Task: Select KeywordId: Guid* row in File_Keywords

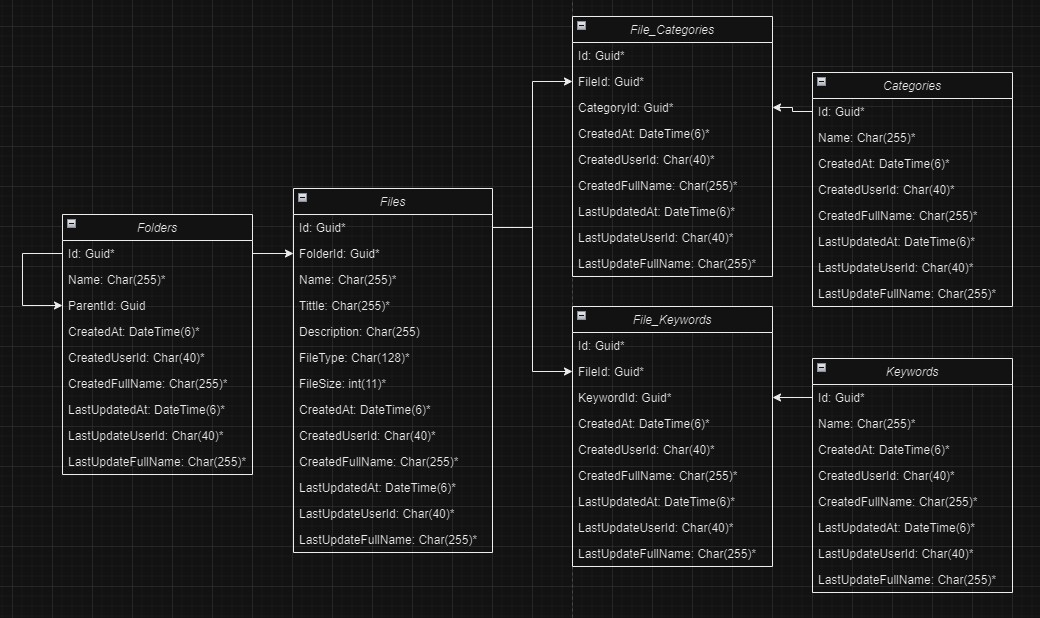Action: (672, 398)
